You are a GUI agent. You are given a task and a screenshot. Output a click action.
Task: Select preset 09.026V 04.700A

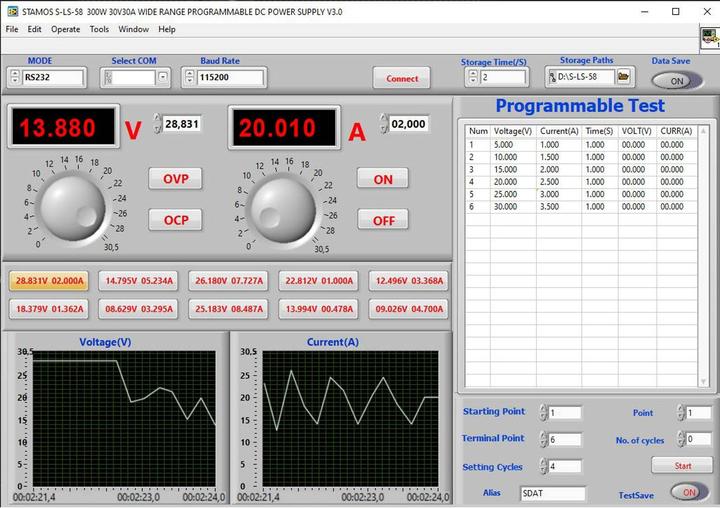409,309
